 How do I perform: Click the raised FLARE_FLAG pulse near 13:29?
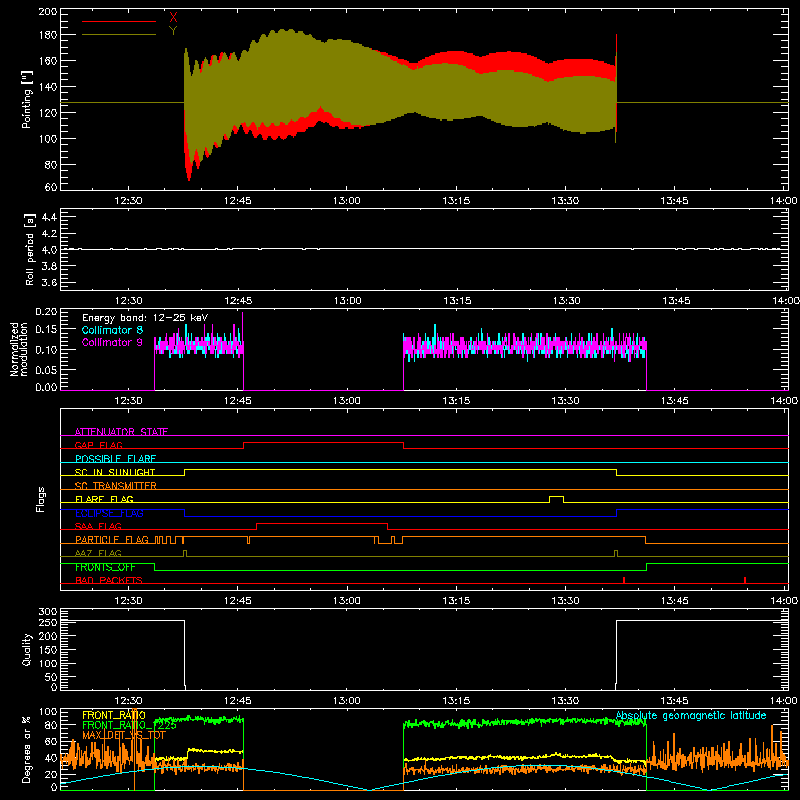(x=556, y=499)
